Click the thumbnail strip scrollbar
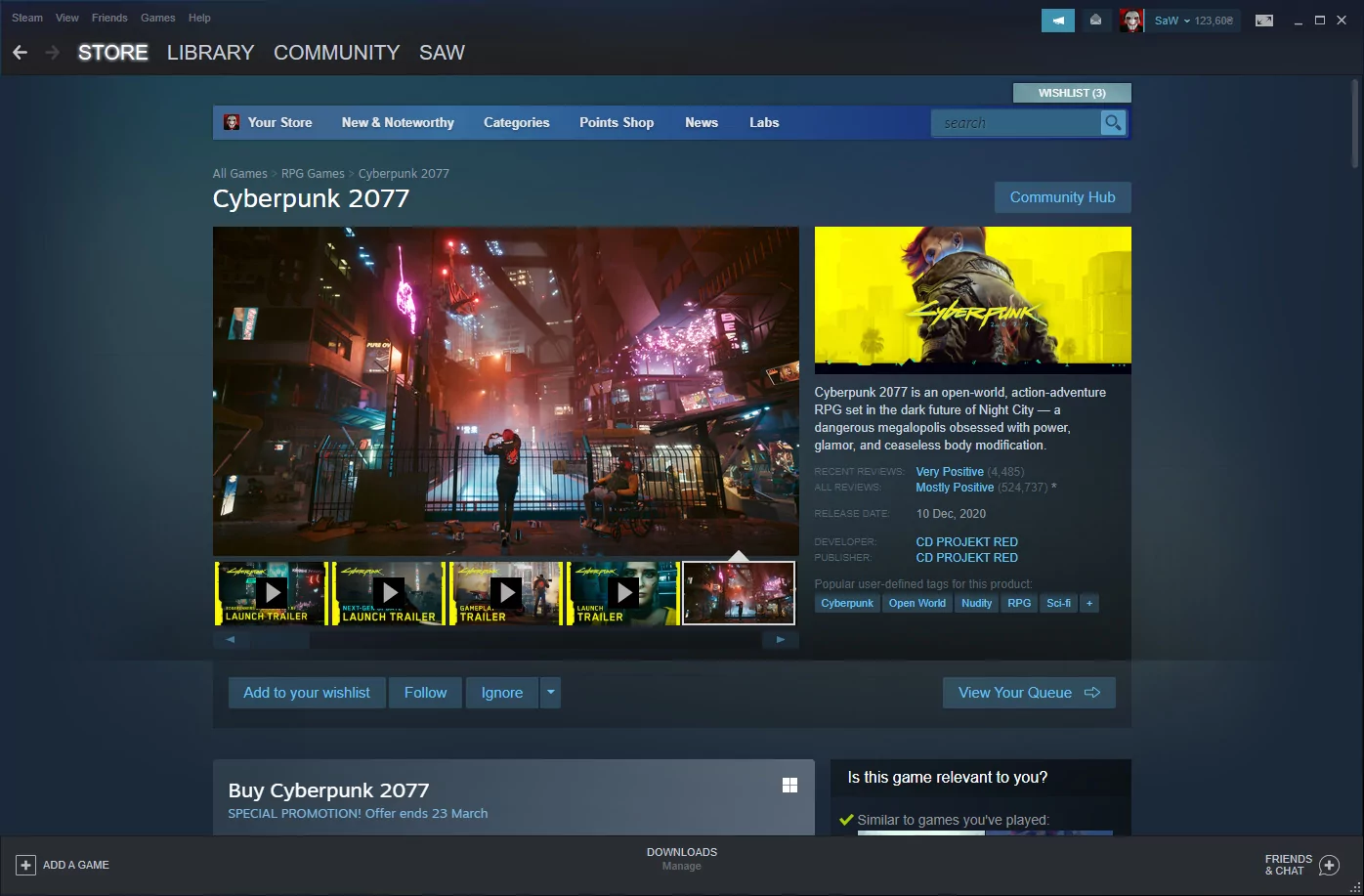This screenshot has height=896, width=1364. 505,640
